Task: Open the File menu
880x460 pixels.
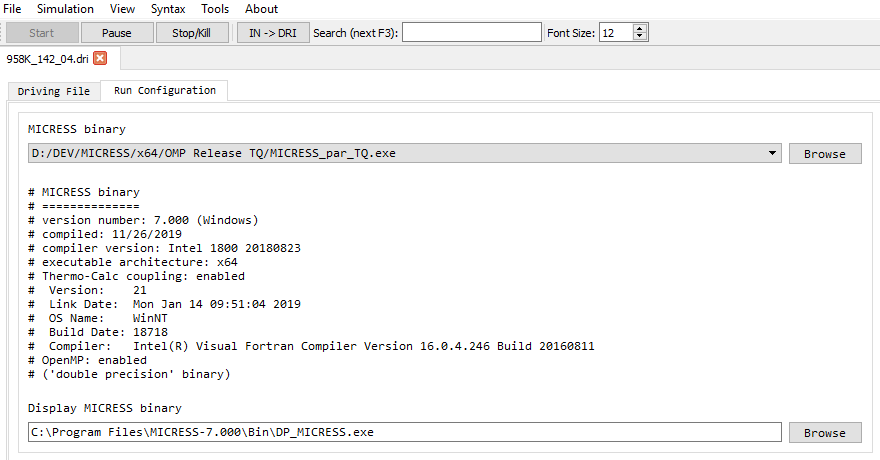Action: tap(13, 9)
